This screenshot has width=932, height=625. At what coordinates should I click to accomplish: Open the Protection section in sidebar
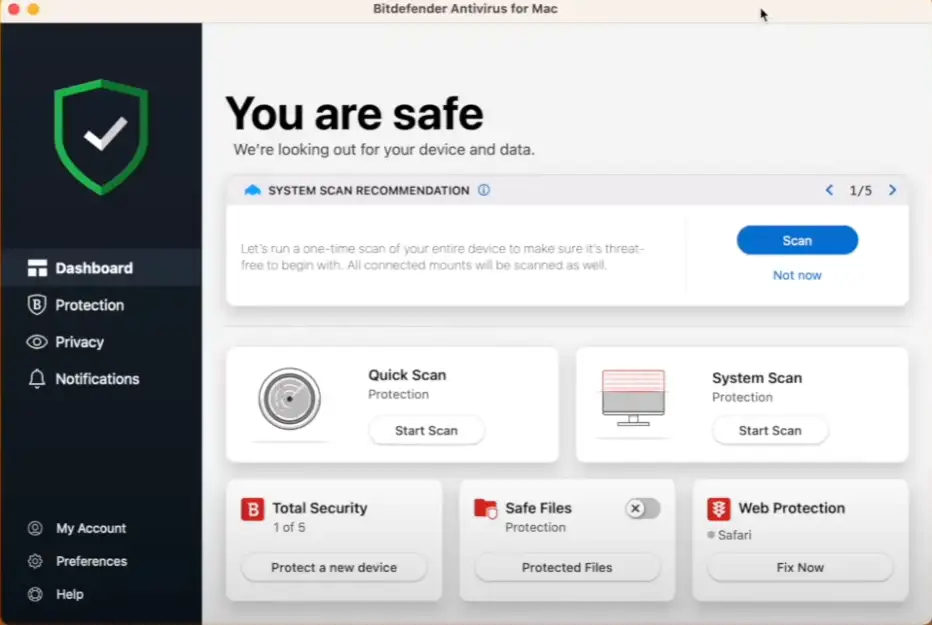pos(89,305)
